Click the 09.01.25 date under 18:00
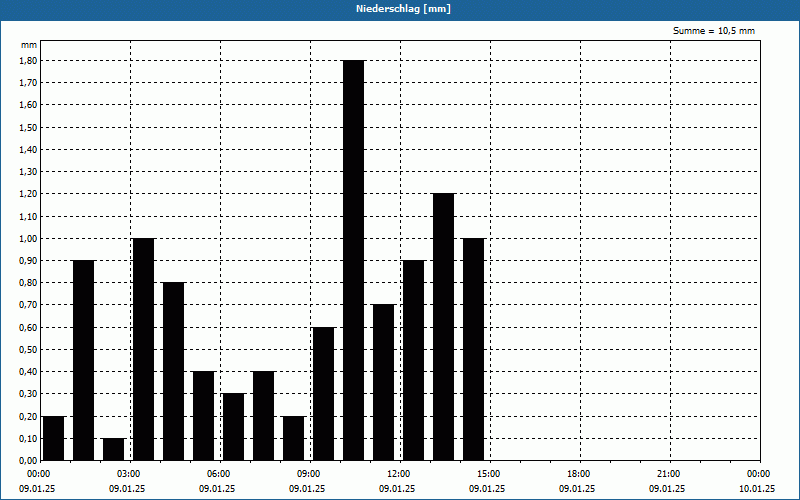The image size is (800, 500). 577,489
